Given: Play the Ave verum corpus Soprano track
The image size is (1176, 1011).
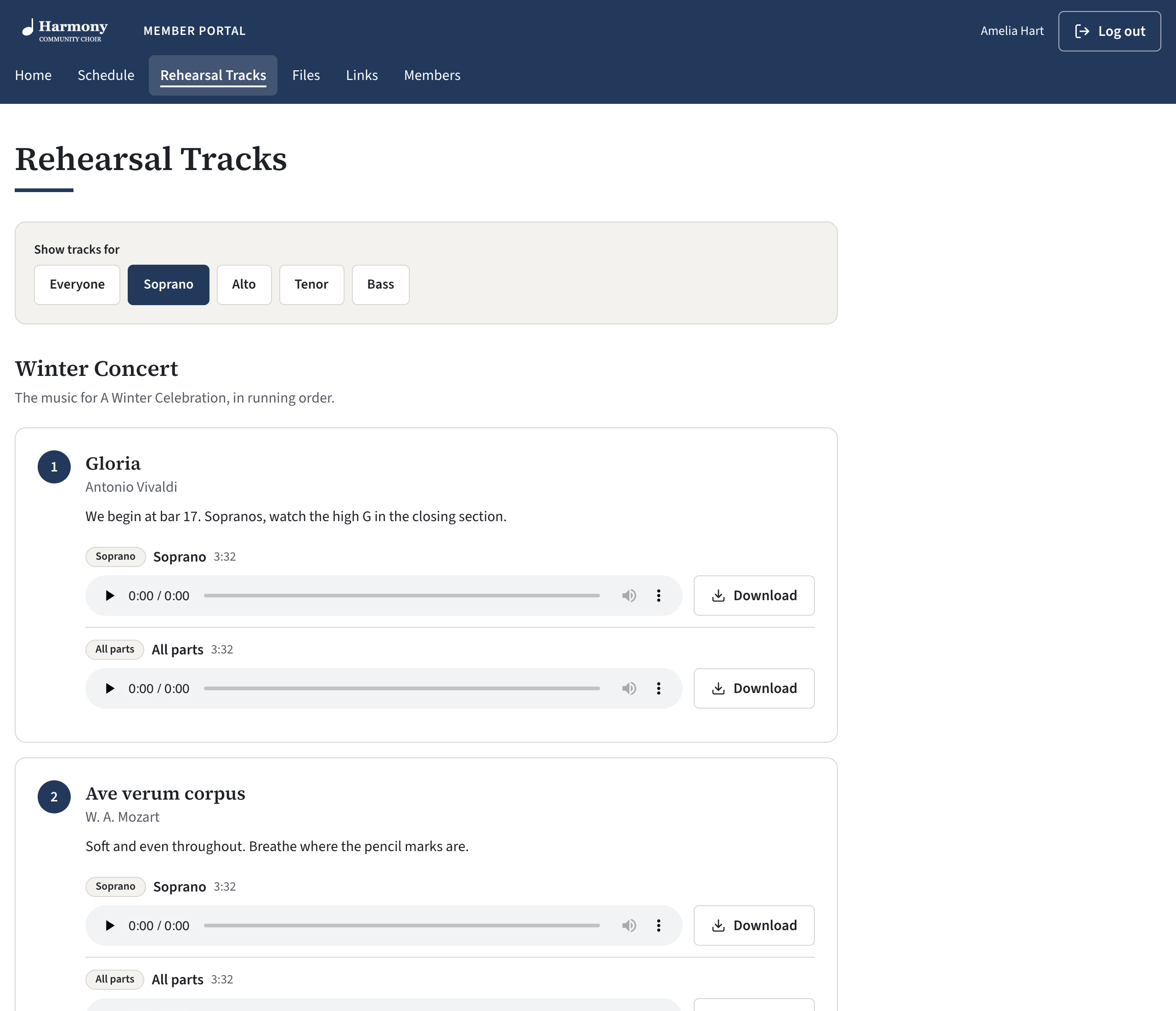Looking at the screenshot, I should click(110, 925).
